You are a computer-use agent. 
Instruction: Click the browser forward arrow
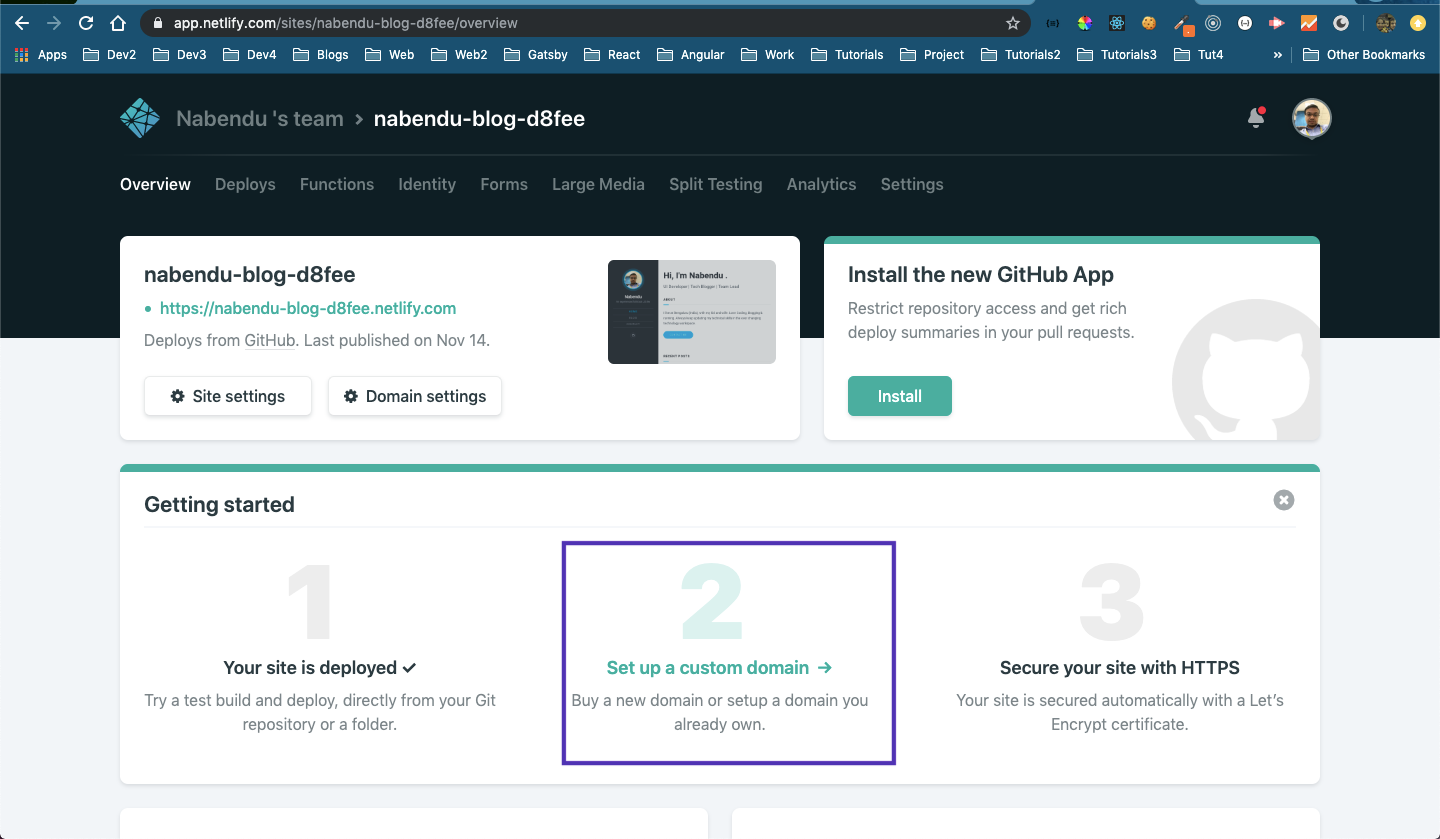[x=54, y=23]
